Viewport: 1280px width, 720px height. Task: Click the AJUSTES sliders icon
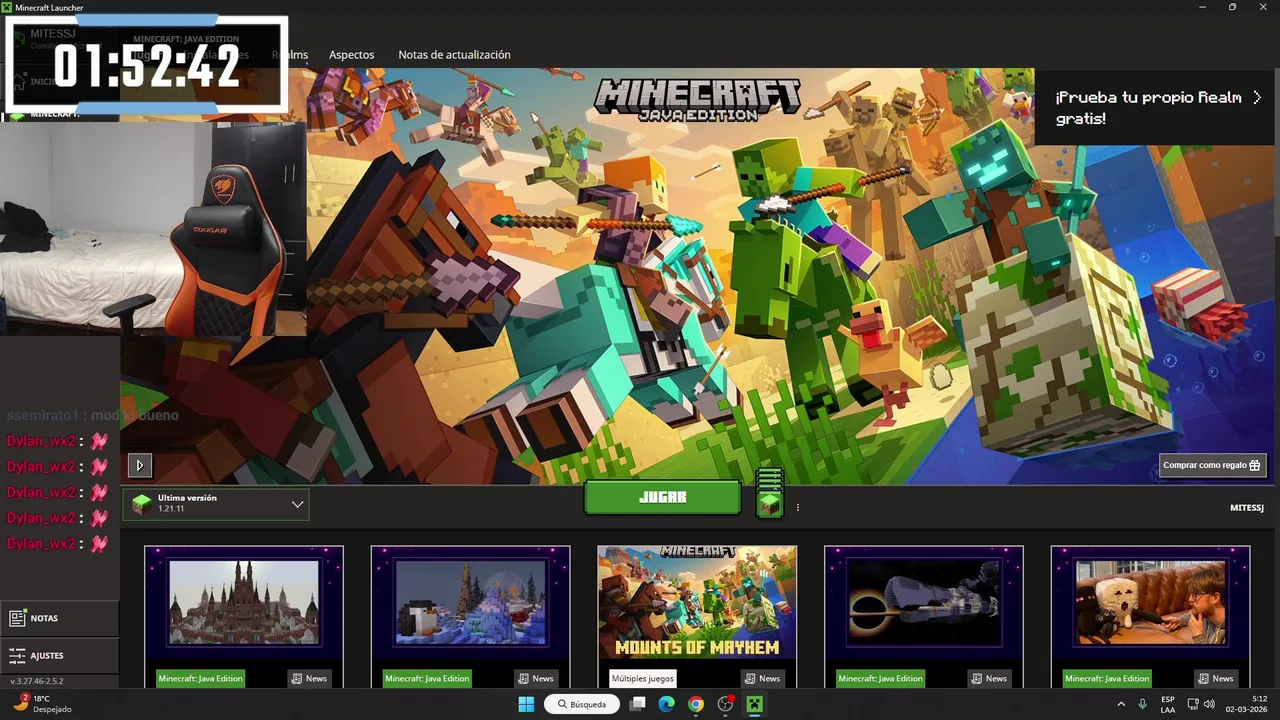(x=17, y=656)
